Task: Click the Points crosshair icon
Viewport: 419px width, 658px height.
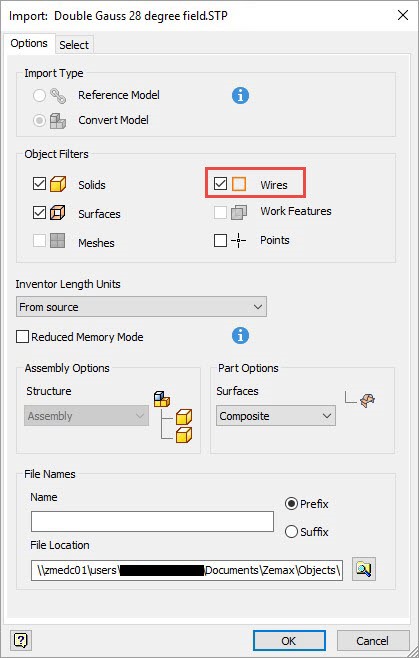Action: [238, 240]
